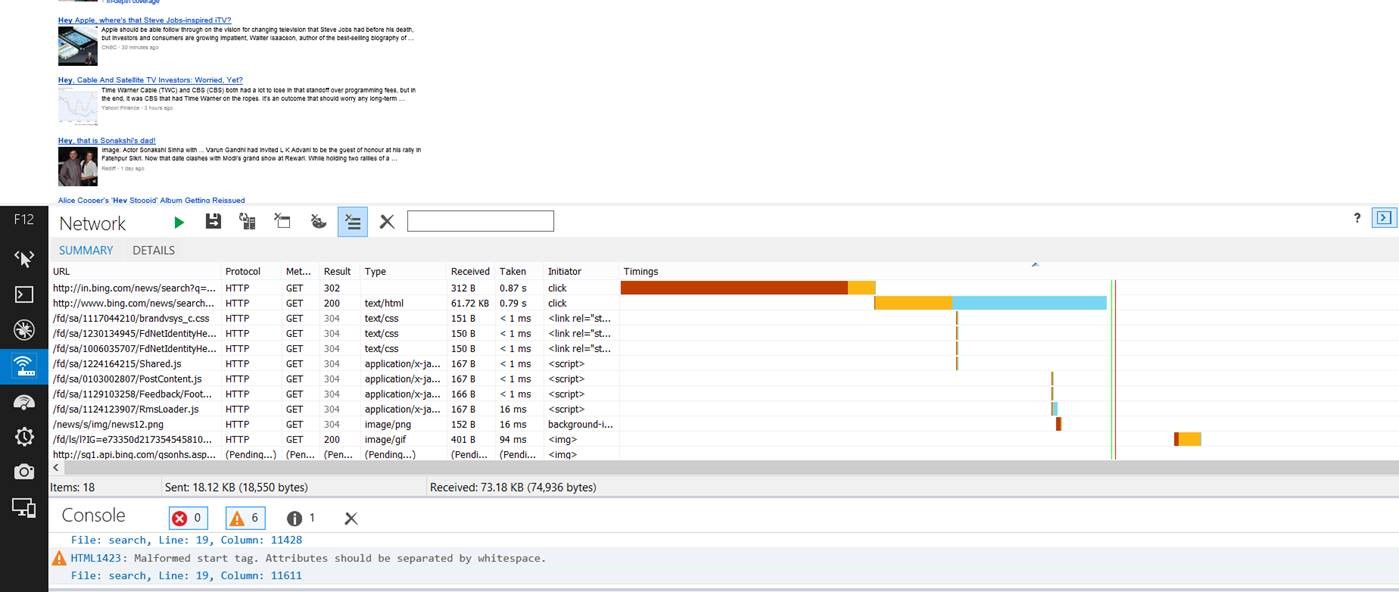Screen dimensions: 1399x592
Task: Export captured traffic using the save icon
Action: click(x=213, y=221)
